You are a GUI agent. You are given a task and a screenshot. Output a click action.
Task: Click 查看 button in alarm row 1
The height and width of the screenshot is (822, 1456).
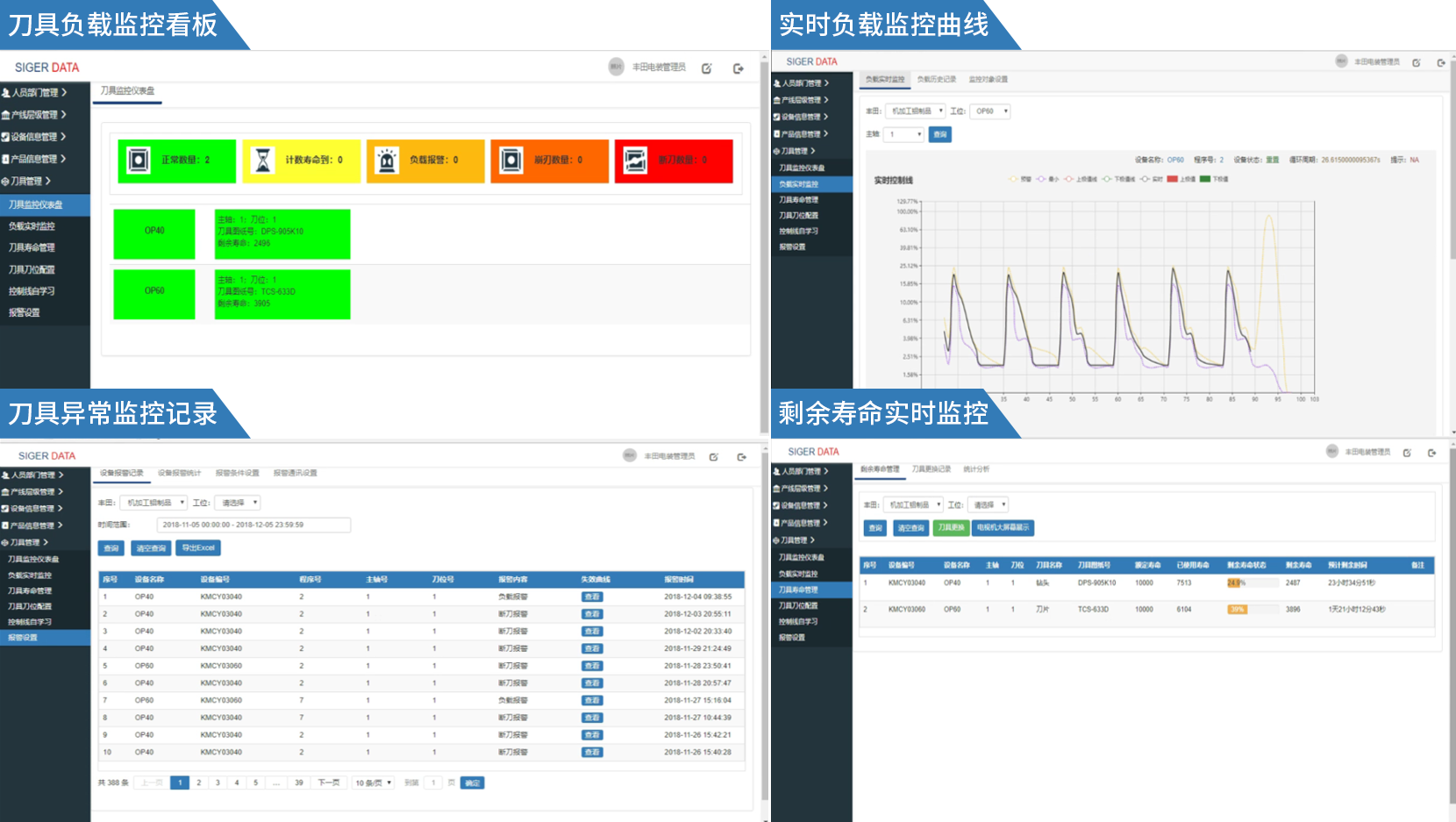[592, 597]
